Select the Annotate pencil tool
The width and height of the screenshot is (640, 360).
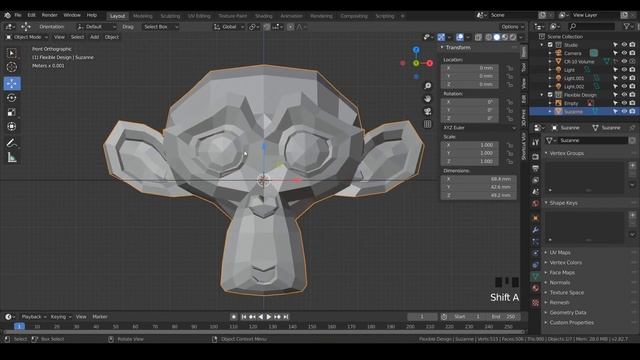coord(11,143)
